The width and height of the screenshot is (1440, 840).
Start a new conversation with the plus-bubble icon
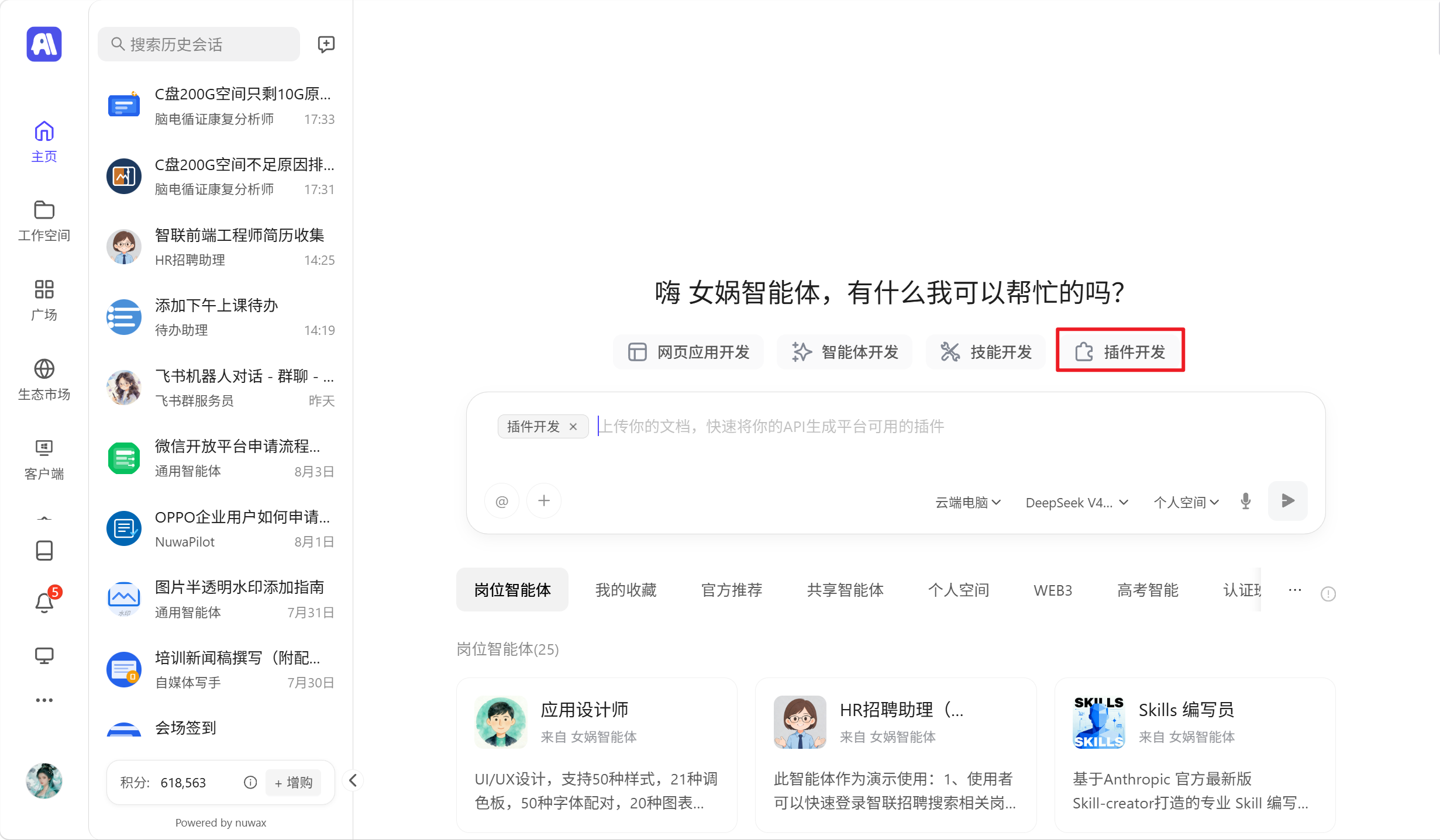click(x=326, y=44)
